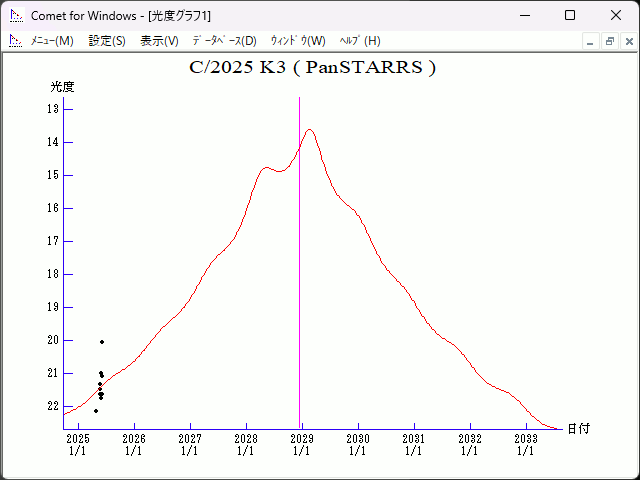The image size is (640, 480).
Task: Click the 2029 1/1 date axis label
Action: (x=301, y=444)
